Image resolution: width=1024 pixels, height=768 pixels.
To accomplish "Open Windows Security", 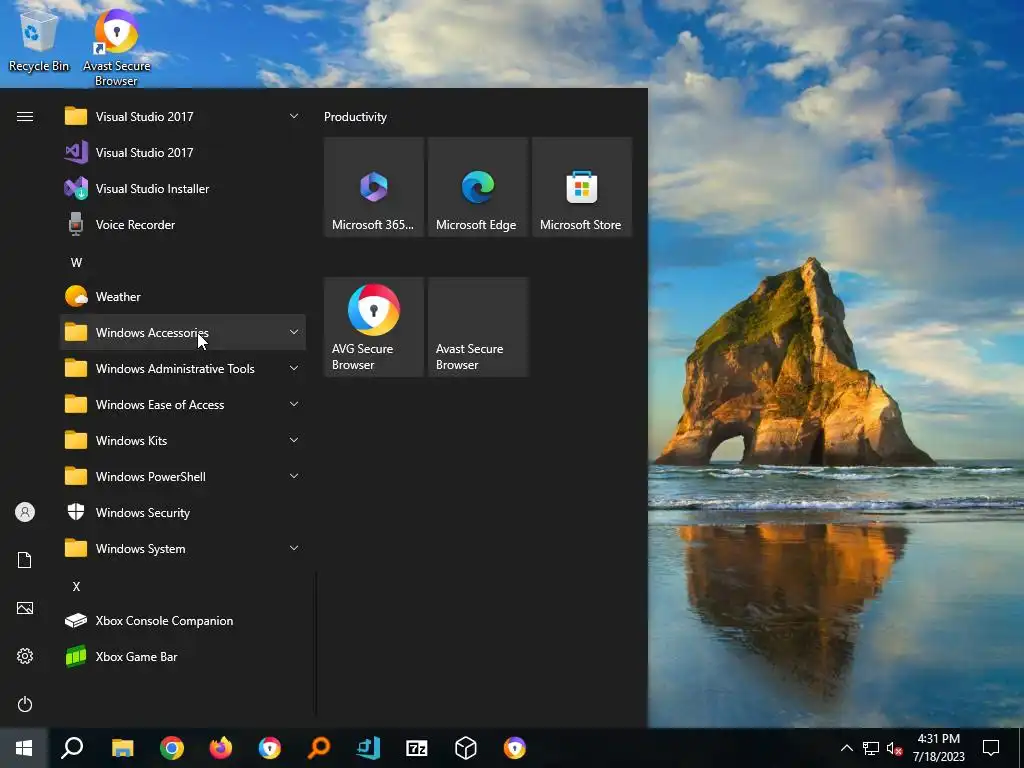I will tap(183, 513).
